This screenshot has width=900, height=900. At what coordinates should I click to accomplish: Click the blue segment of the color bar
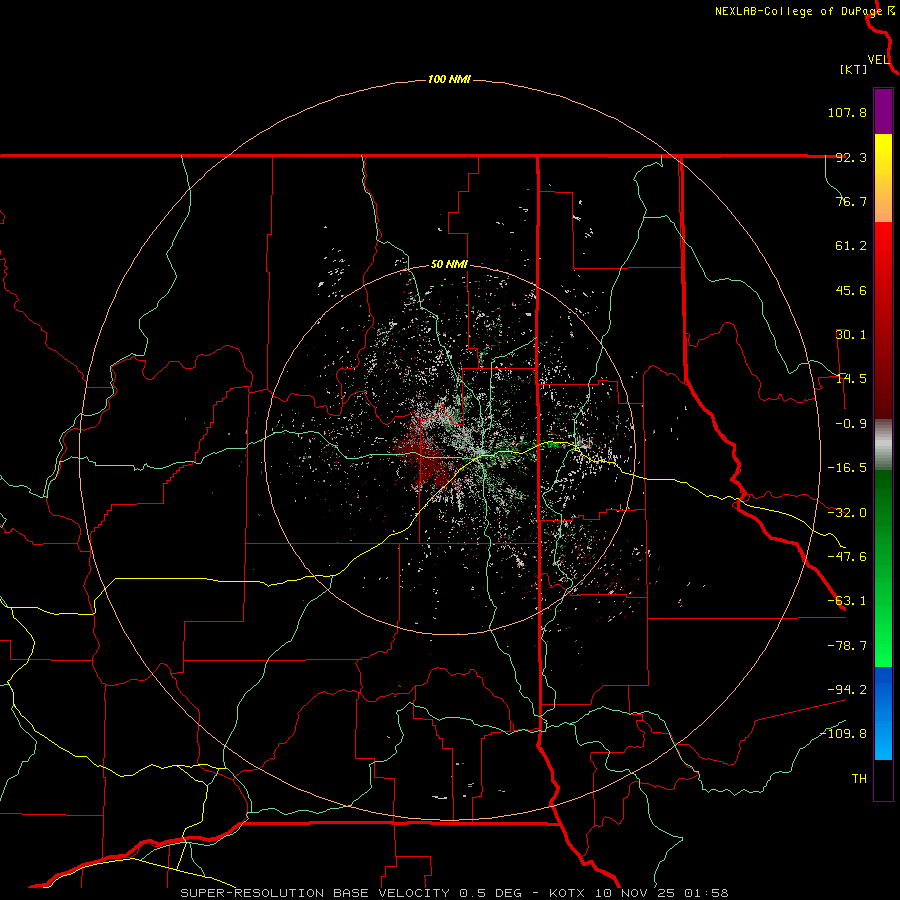883,713
